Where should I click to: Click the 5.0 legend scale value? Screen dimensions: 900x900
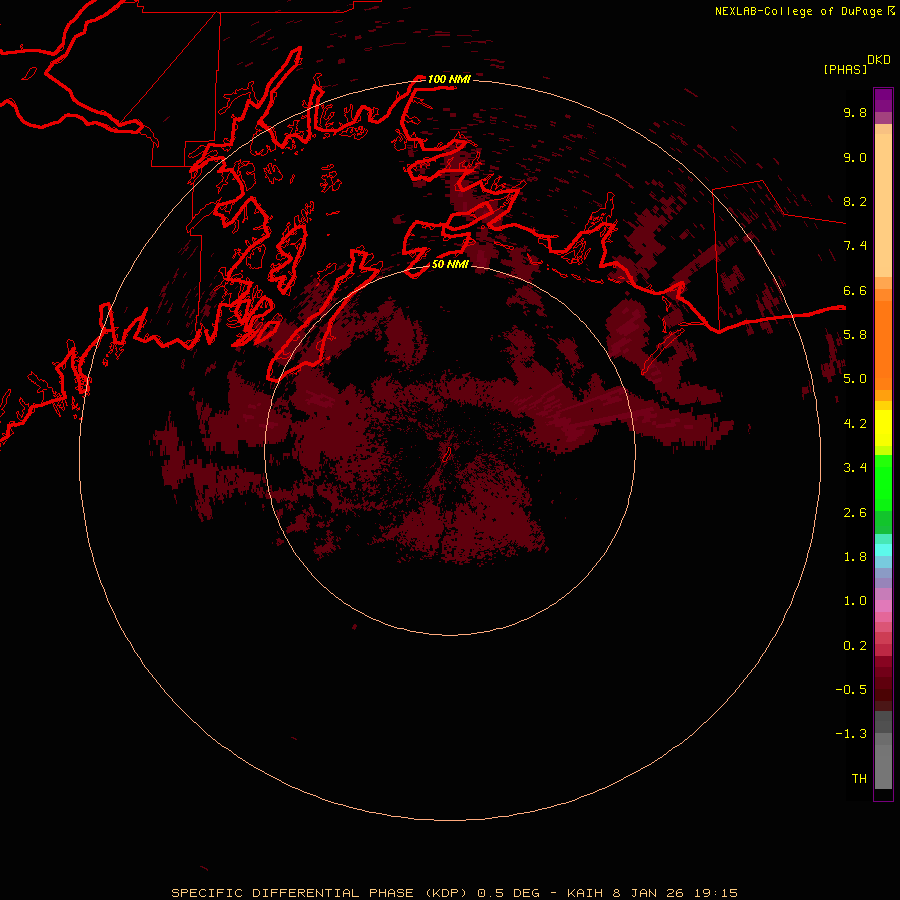pyautogui.click(x=855, y=379)
